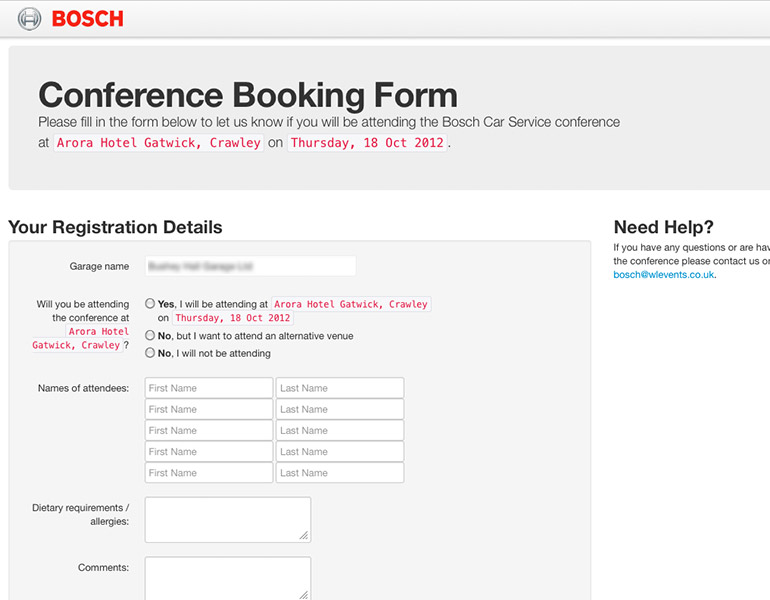This screenshot has width=770, height=600.
Task: Click the Dietary requirements textarea resize handle
Action: [304, 535]
